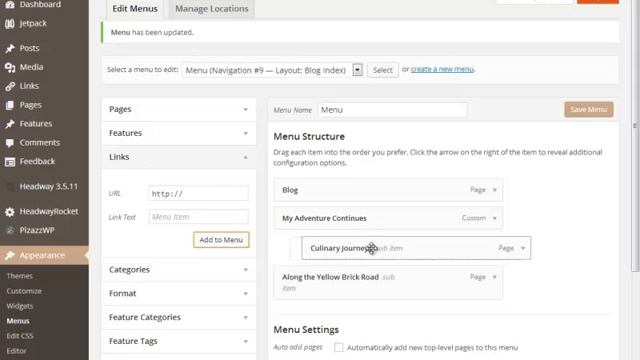Switch to the Edit Menus tab
Viewport: 640px width, 360px height.
pyautogui.click(x=135, y=9)
